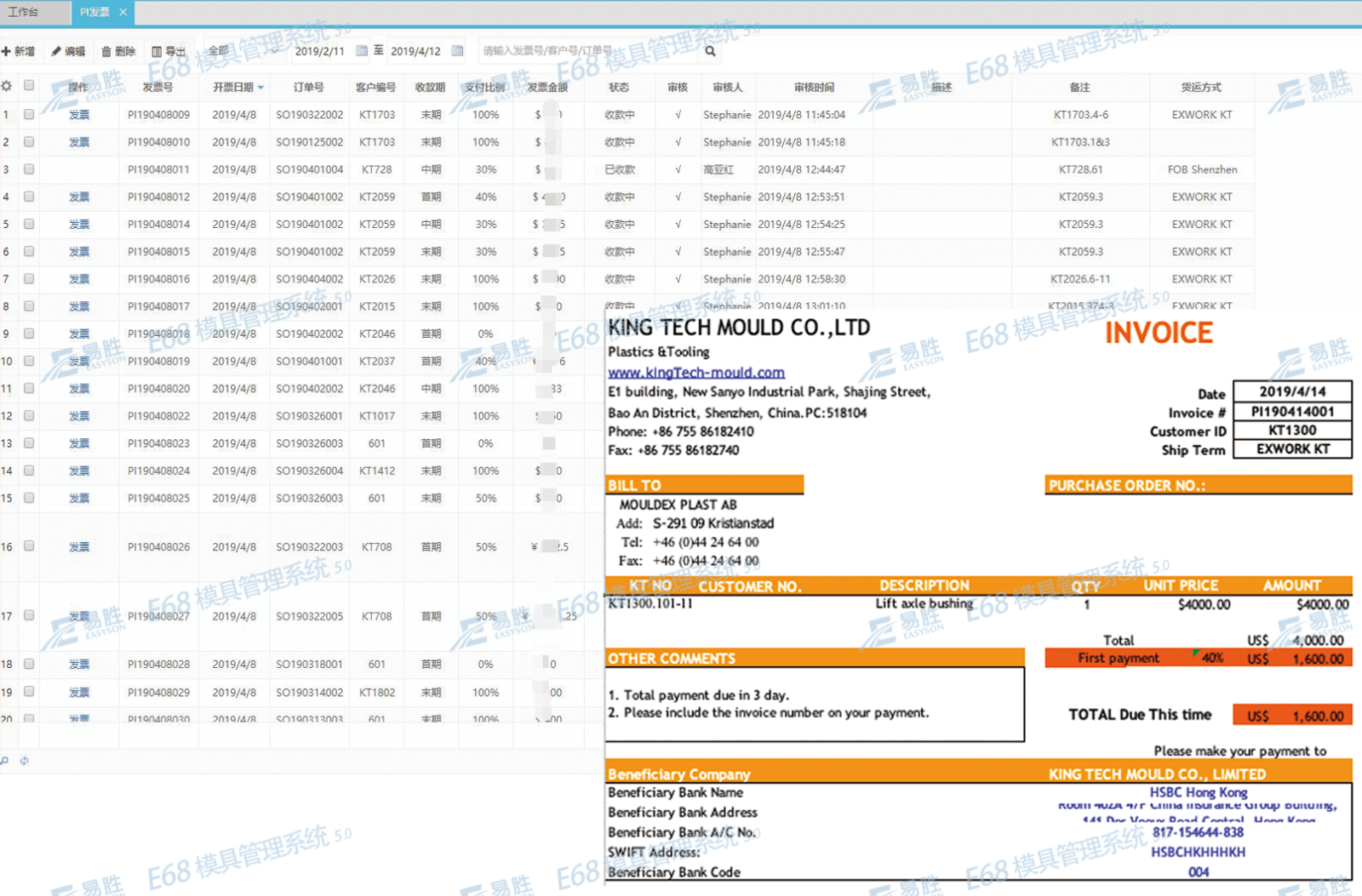Image resolution: width=1362 pixels, height=896 pixels.
Task: Click the First payment 40% red row
Action: pyautogui.click(x=1199, y=658)
